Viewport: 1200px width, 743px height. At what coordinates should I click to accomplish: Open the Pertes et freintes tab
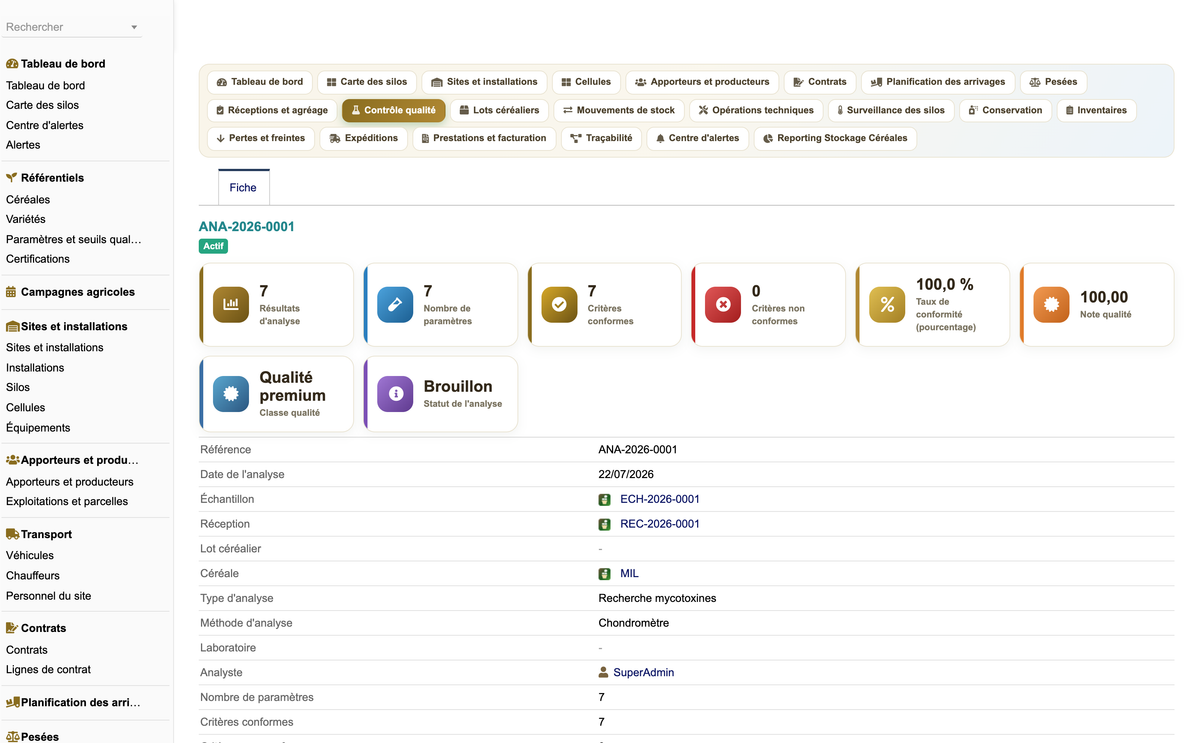click(x=261, y=138)
